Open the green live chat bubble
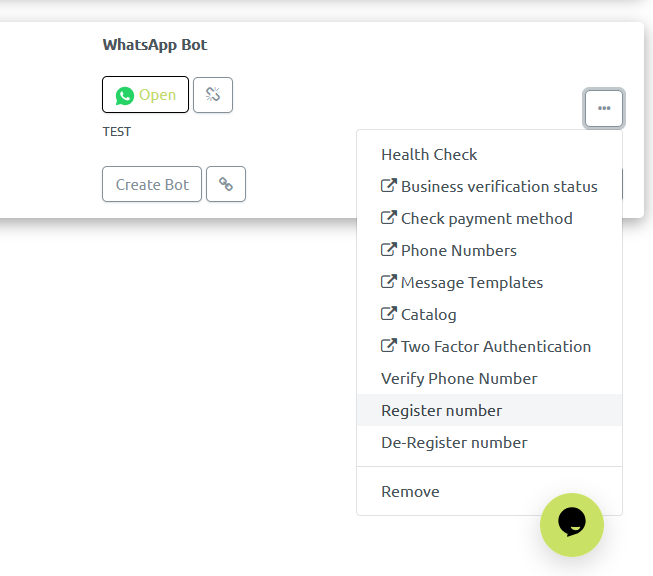This screenshot has width=653, height=576. pyautogui.click(x=572, y=524)
